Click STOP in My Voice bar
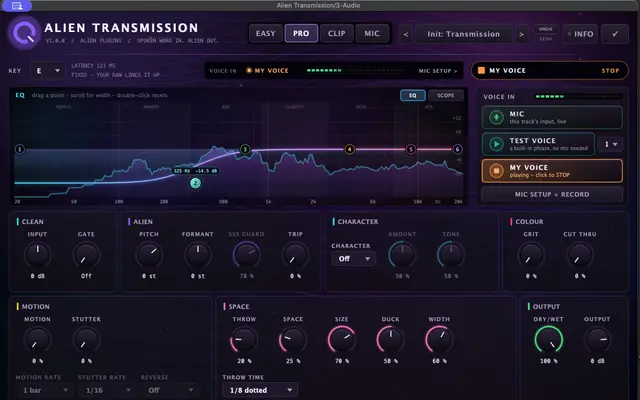This screenshot has height=400, width=640. coord(610,71)
